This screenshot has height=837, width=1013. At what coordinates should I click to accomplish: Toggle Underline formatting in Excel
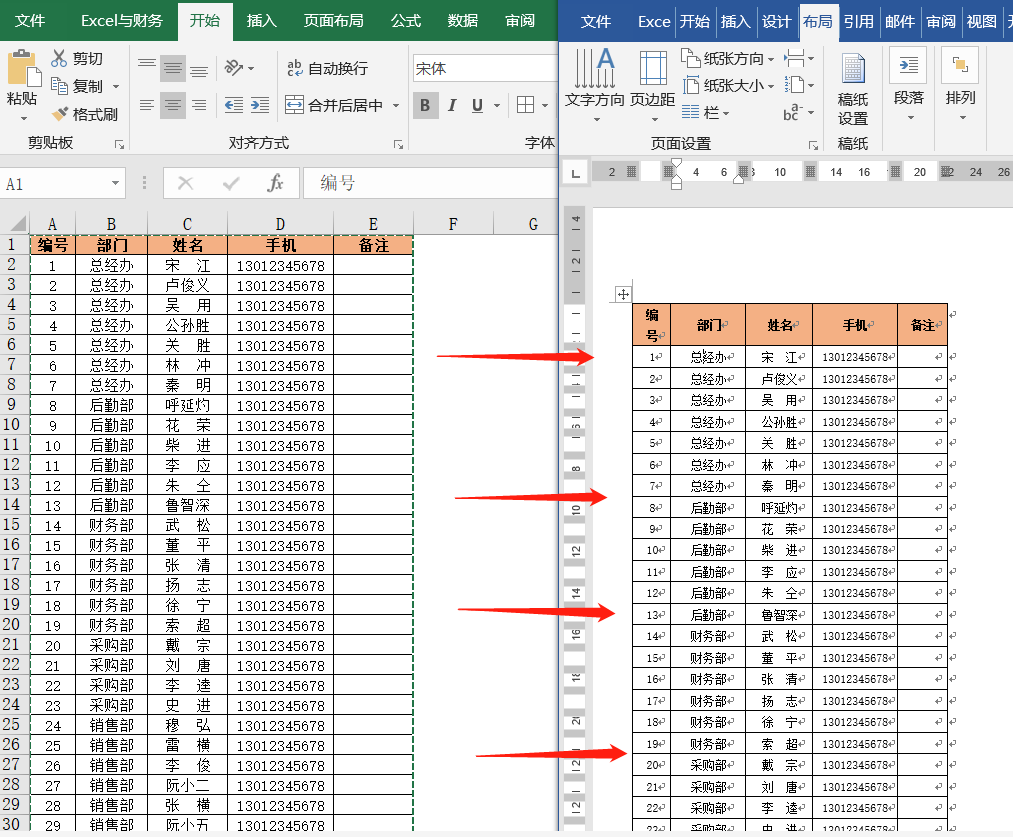tap(477, 105)
